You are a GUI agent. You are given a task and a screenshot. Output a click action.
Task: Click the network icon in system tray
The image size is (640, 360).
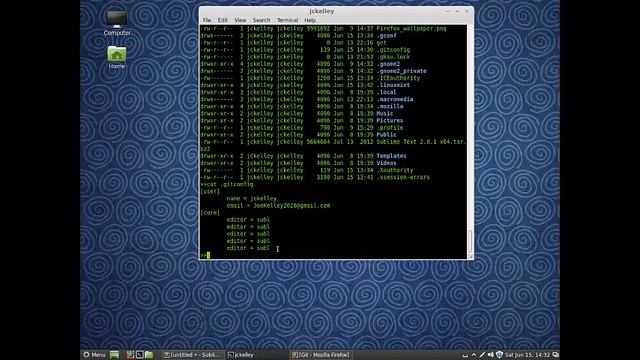(465, 355)
